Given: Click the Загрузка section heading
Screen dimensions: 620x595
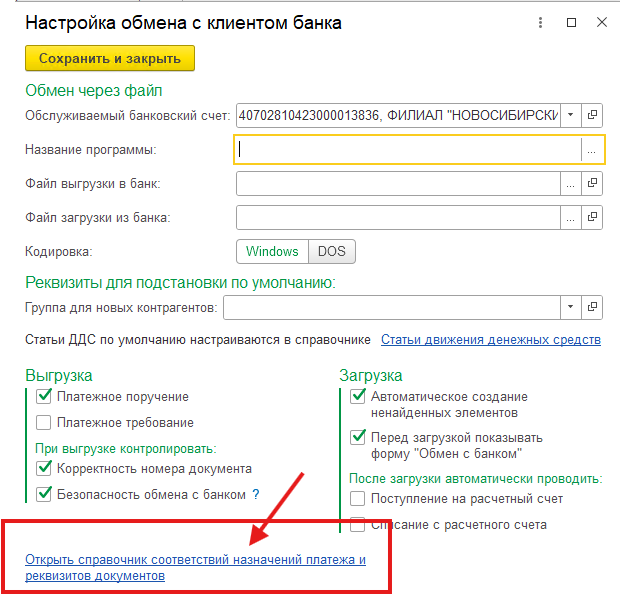Looking at the screenshot, I should (x=370, y=375).
